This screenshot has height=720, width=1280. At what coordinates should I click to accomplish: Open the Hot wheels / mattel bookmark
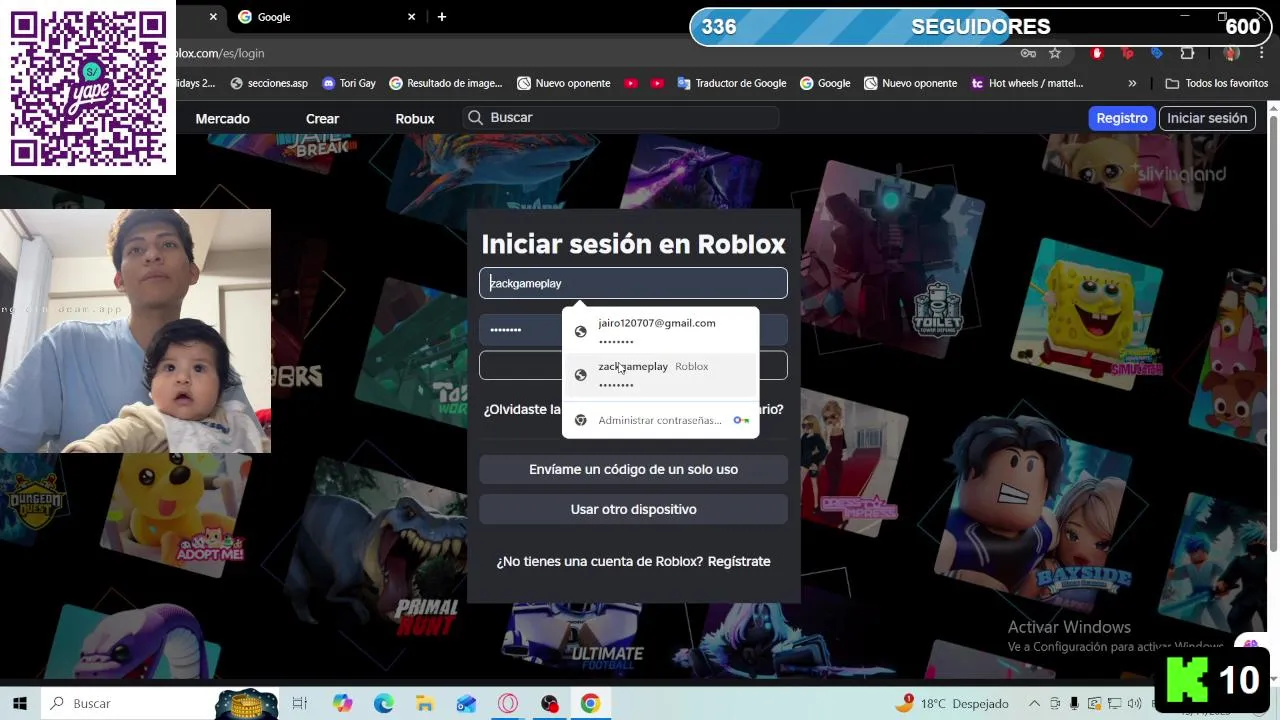1027,83
